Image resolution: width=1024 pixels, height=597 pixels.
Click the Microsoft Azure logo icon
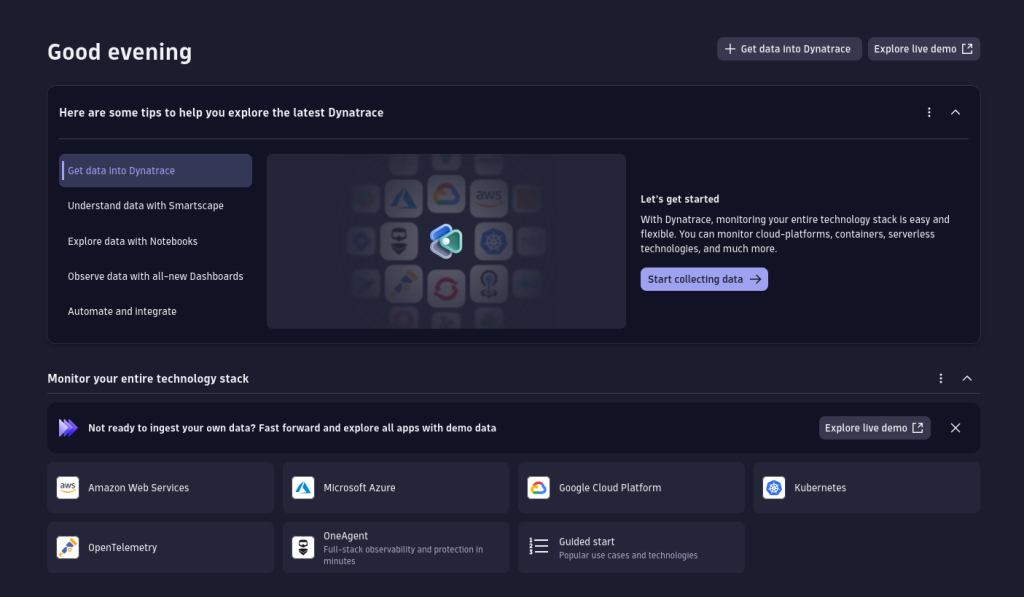303,487
